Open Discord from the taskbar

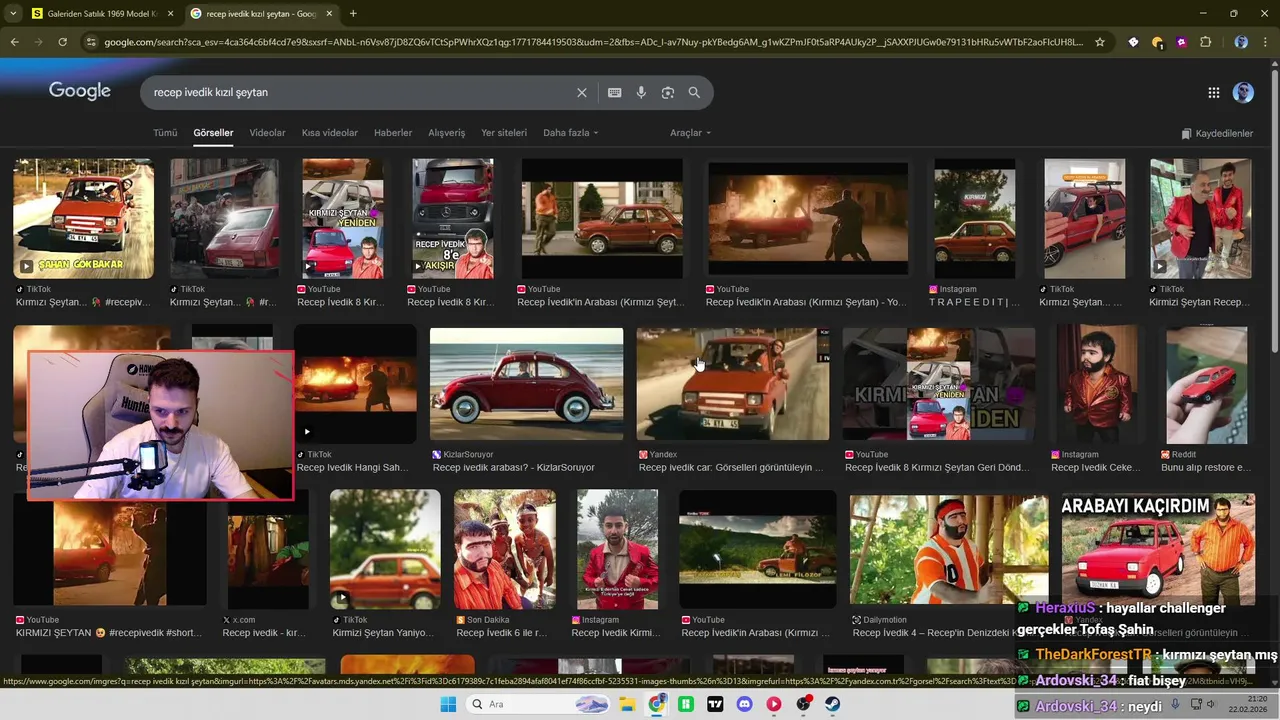[744, 704]
